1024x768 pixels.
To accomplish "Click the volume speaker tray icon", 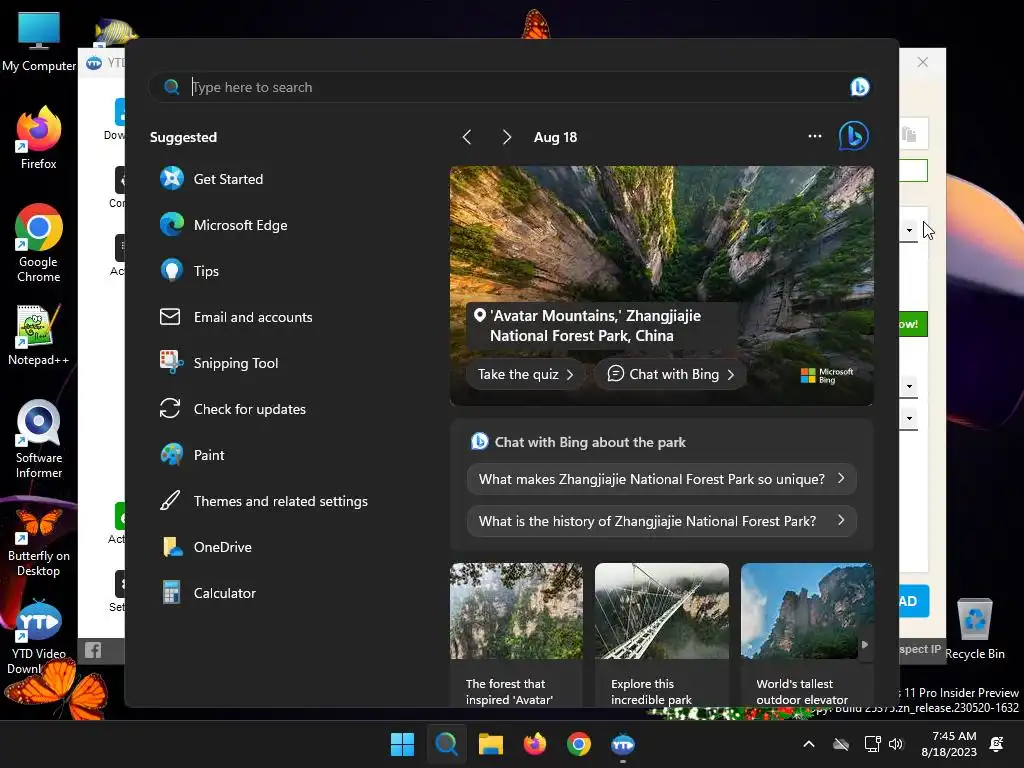I will (x=896, y=744).
